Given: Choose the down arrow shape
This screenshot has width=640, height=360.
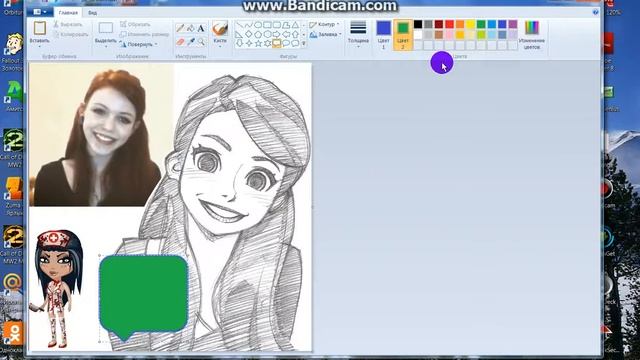Looking at the screenshot, I should point(240,43).
